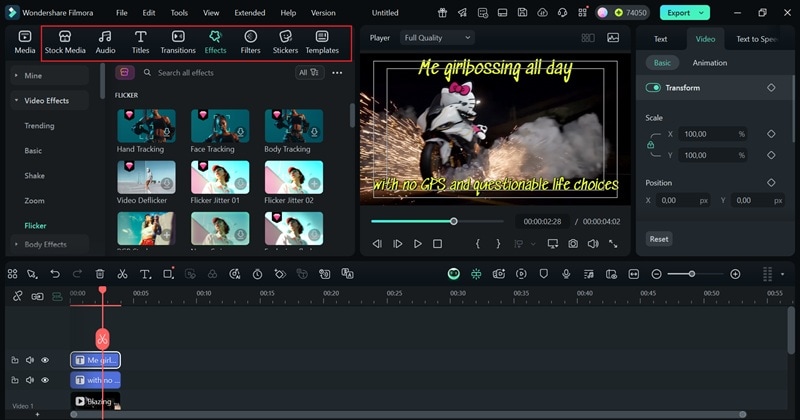Adjust the player volume icon
Viewport: 800px width, 420px height.
point(593,244)
